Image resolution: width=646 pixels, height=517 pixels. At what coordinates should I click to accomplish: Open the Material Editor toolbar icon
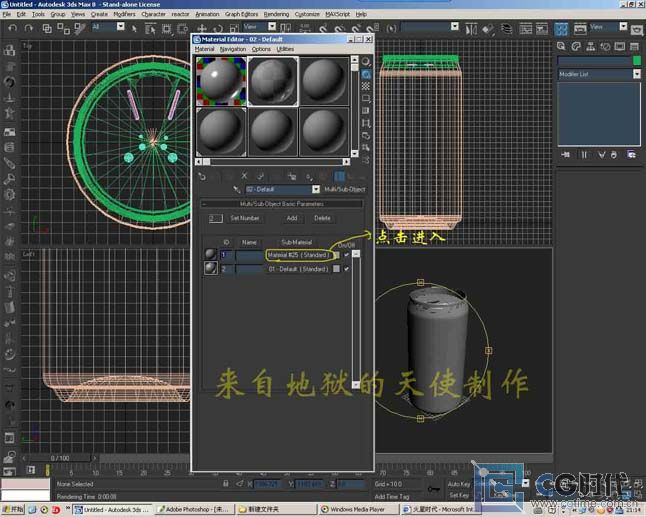[x=561, y=29]
